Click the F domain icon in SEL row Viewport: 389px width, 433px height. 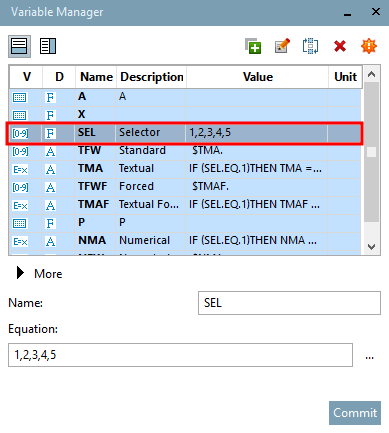point(50,134)
